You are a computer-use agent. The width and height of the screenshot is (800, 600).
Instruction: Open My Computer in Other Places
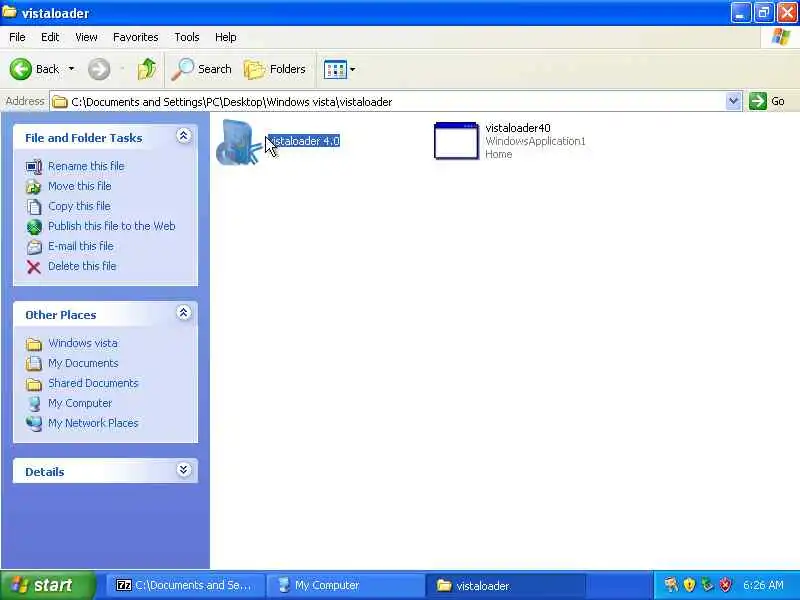[x=80, y=403]
